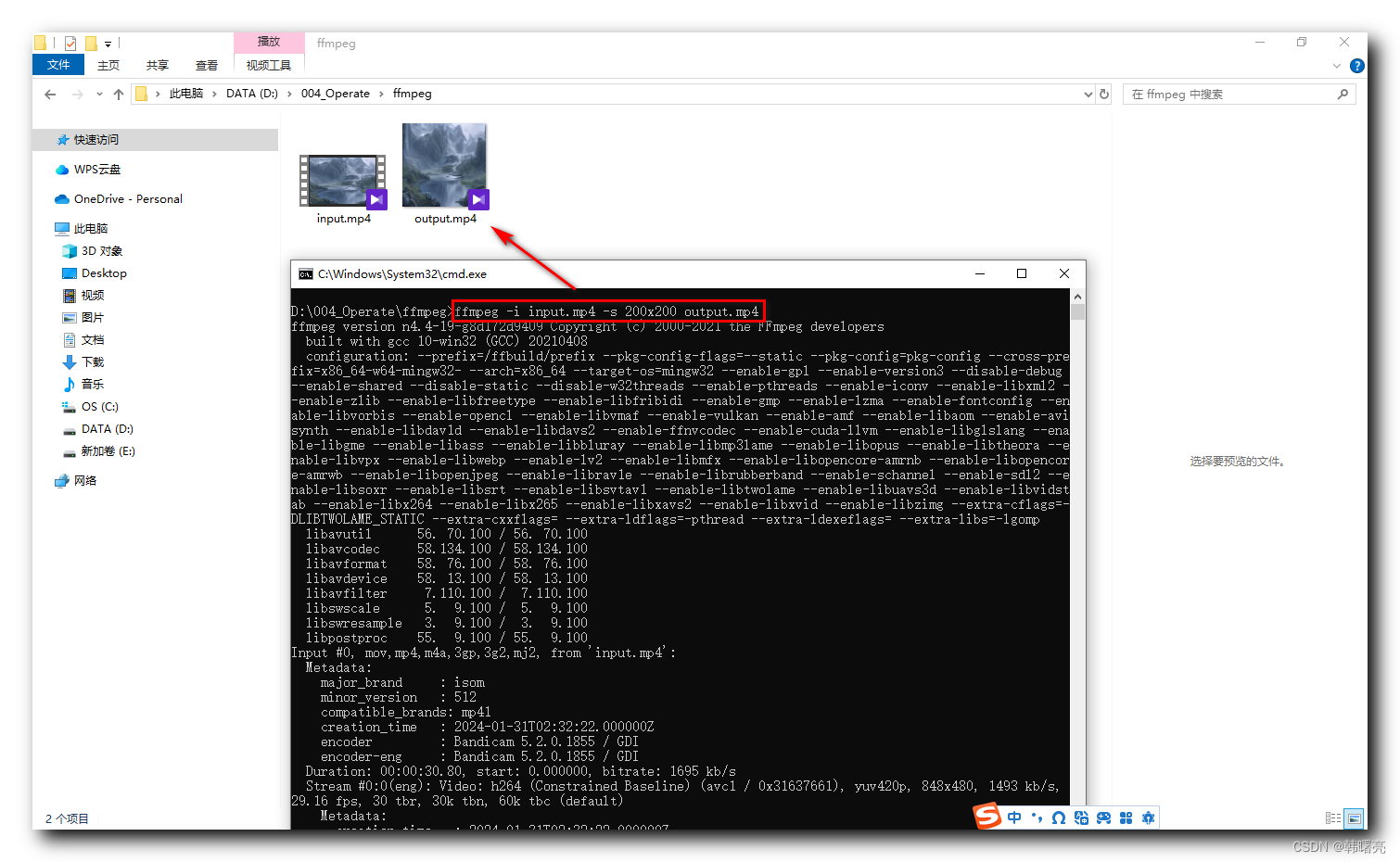Viewport: 1400px width, 862px height.
Task: Refresh the current folder view
Action: click(x=1104, y=94)
